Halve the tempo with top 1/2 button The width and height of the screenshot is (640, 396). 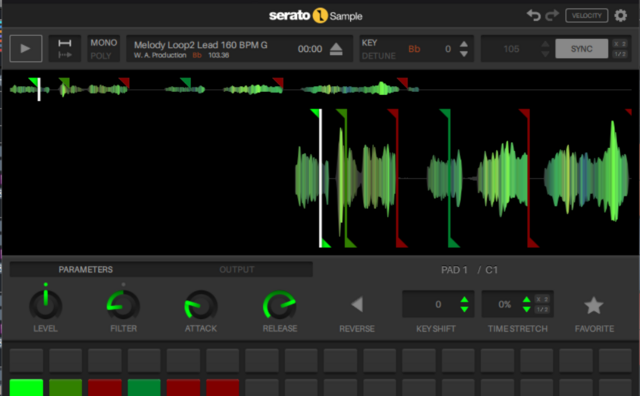click(x=620, y=54)
